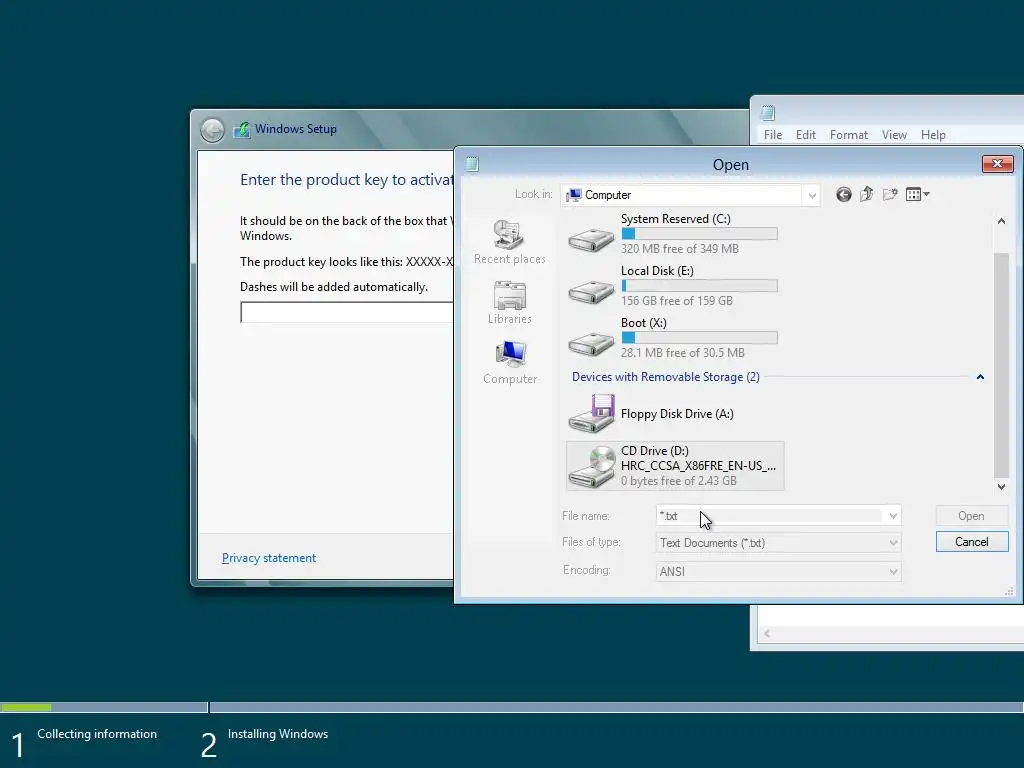Collapse Devices with Removable Storage group
Screen dimensions: 1024x768
click(980, 377)
